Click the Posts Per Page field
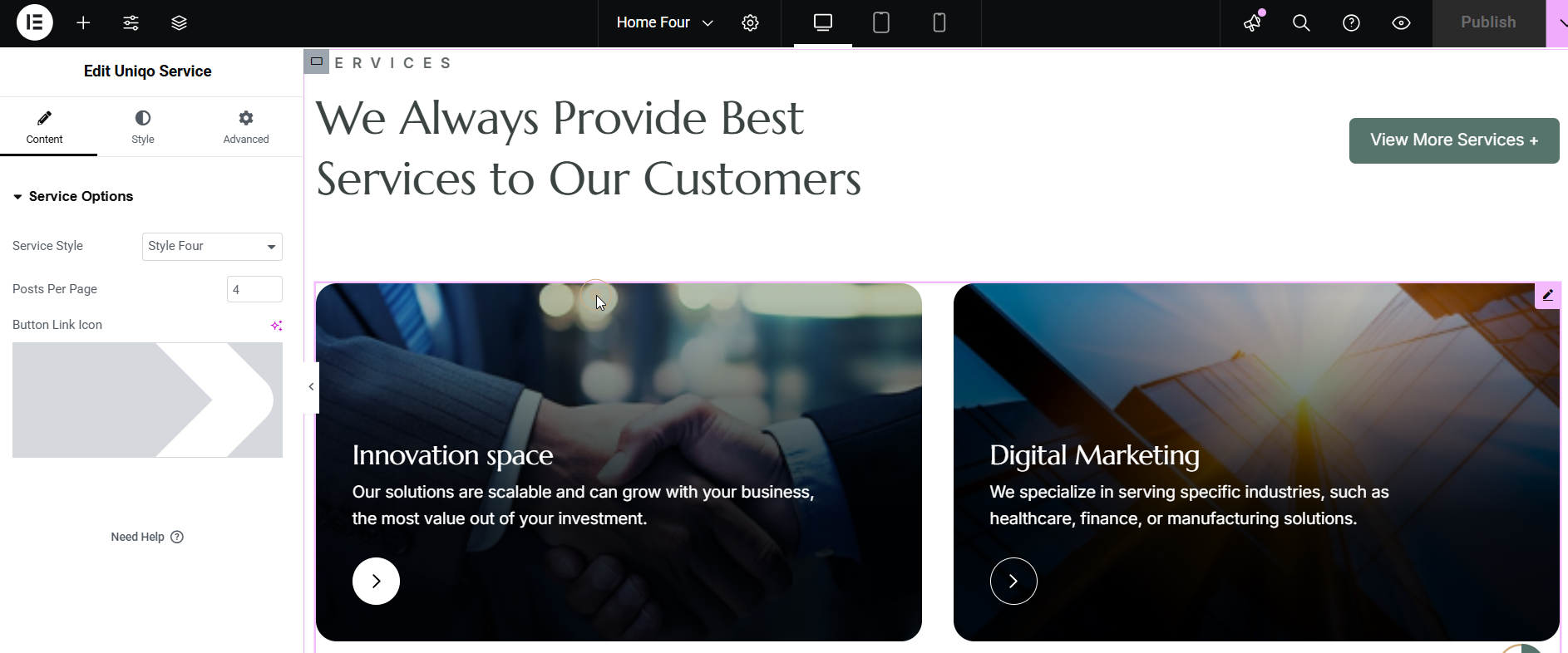 (x=254, y=289)
